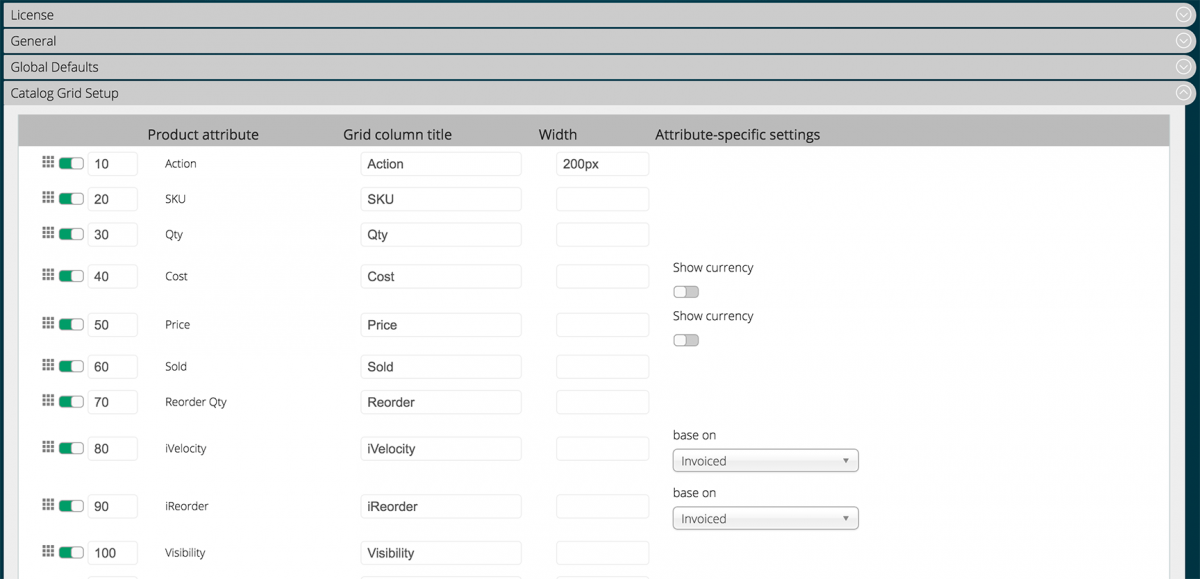Select the drag handle for the Qty row
This screenshot has height=579, width=1200.
[x=48, y=233]
